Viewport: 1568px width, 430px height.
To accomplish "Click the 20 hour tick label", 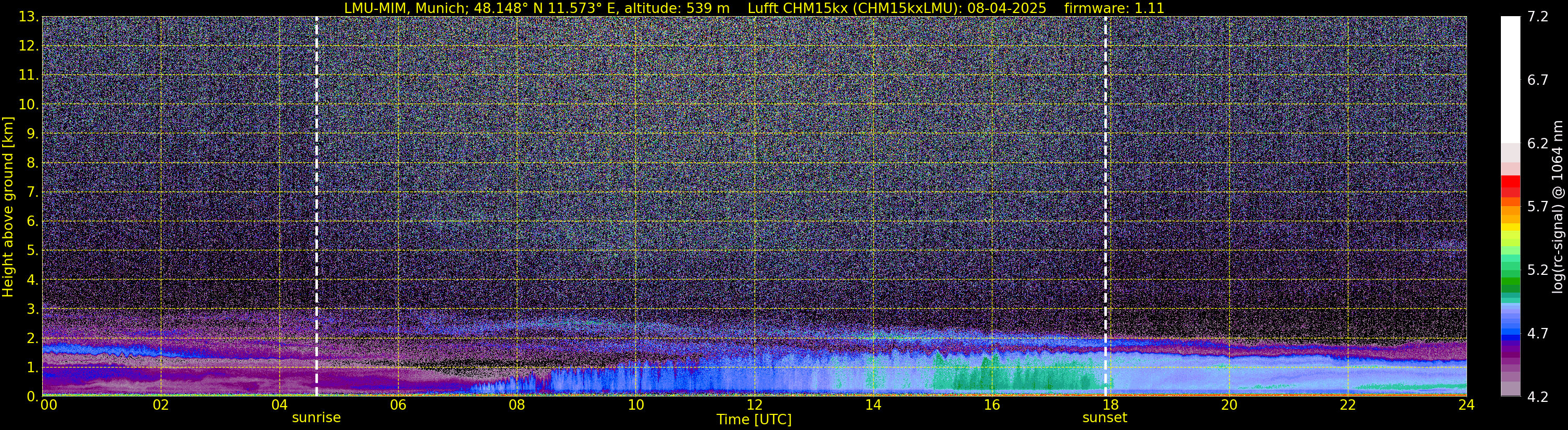I will [1229, 405].
